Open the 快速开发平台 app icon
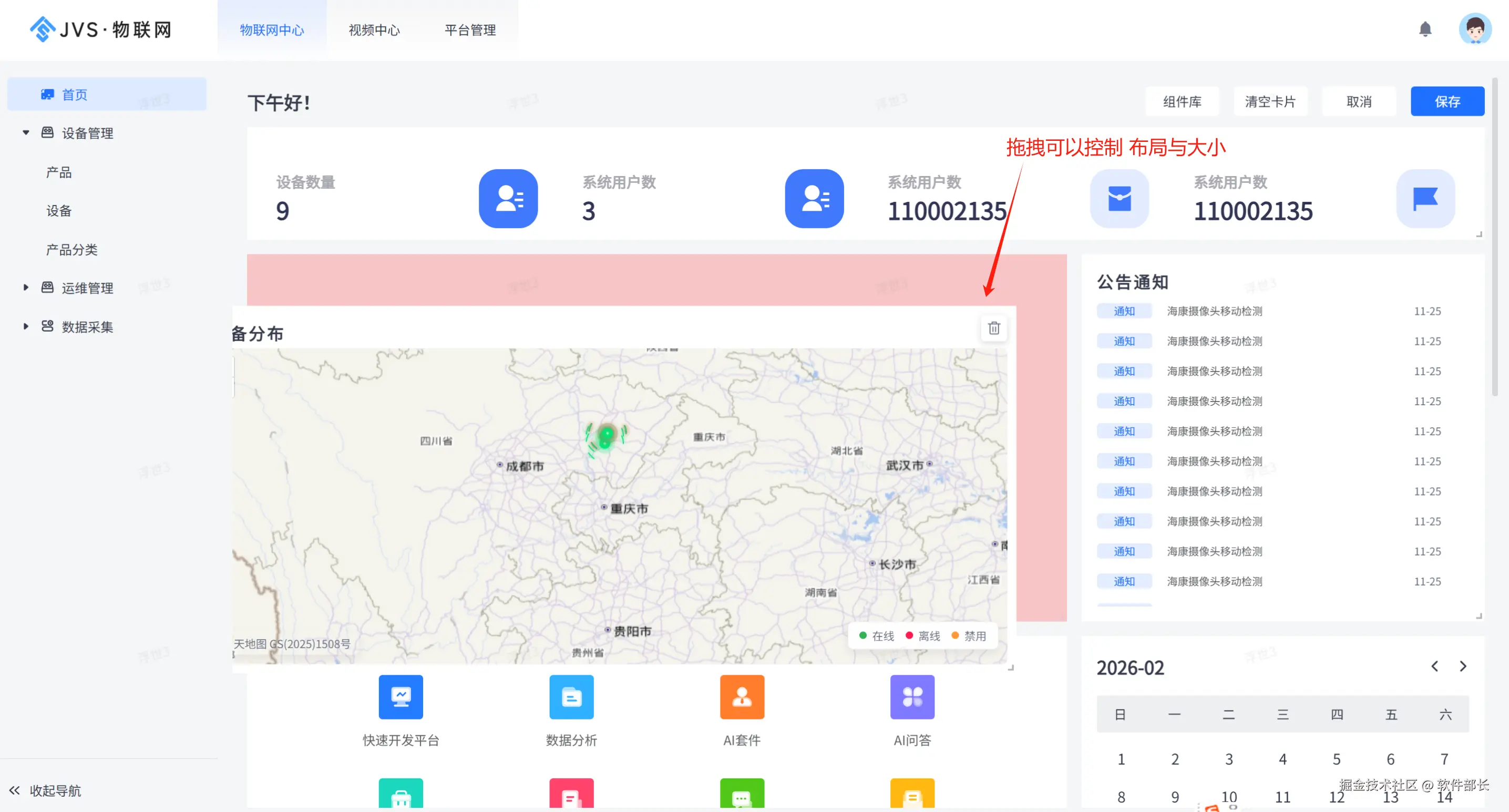The width and height of the screenshot is (1509, 812). point(401,696)
